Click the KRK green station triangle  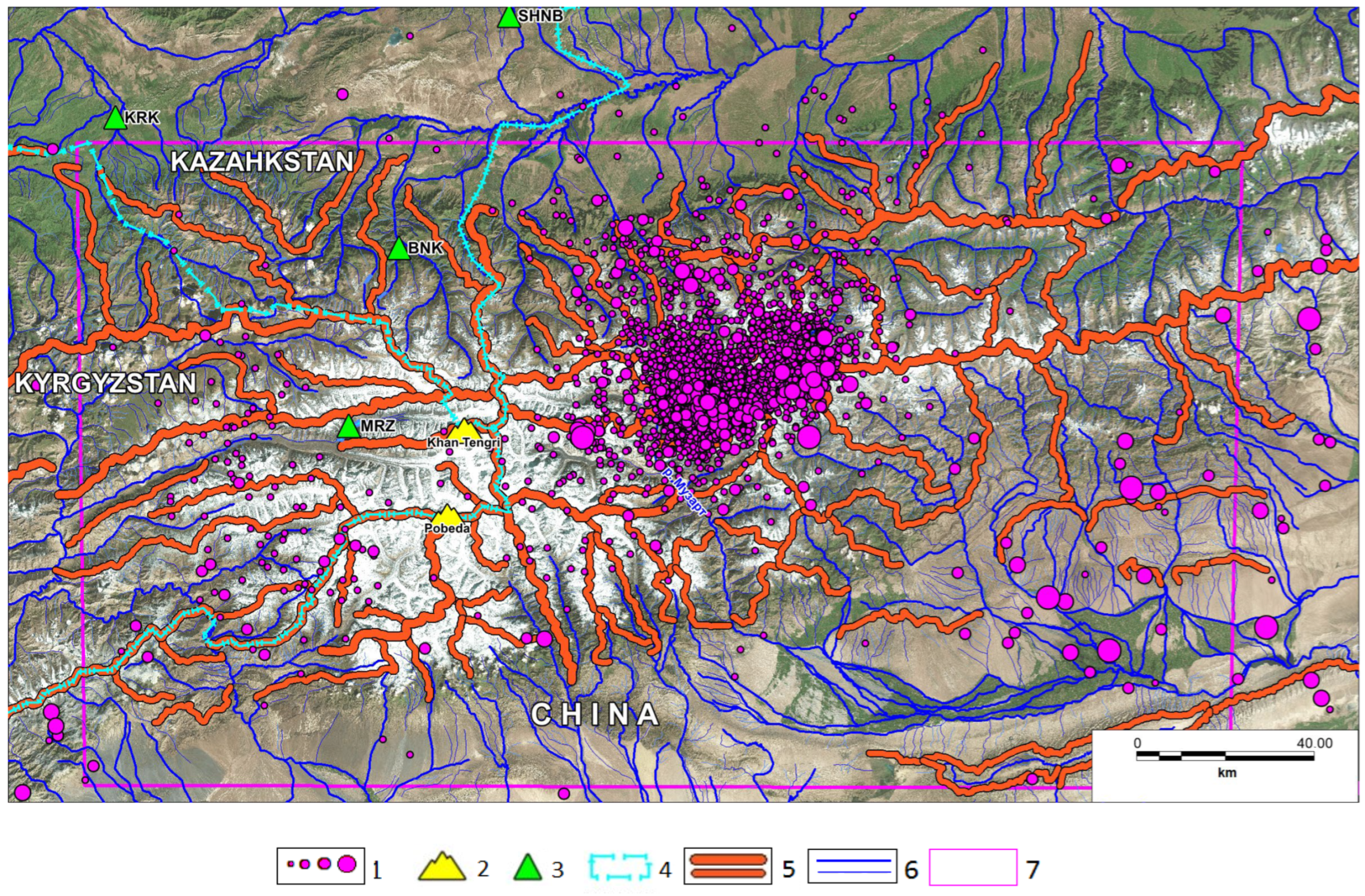(x=116, y=119)
